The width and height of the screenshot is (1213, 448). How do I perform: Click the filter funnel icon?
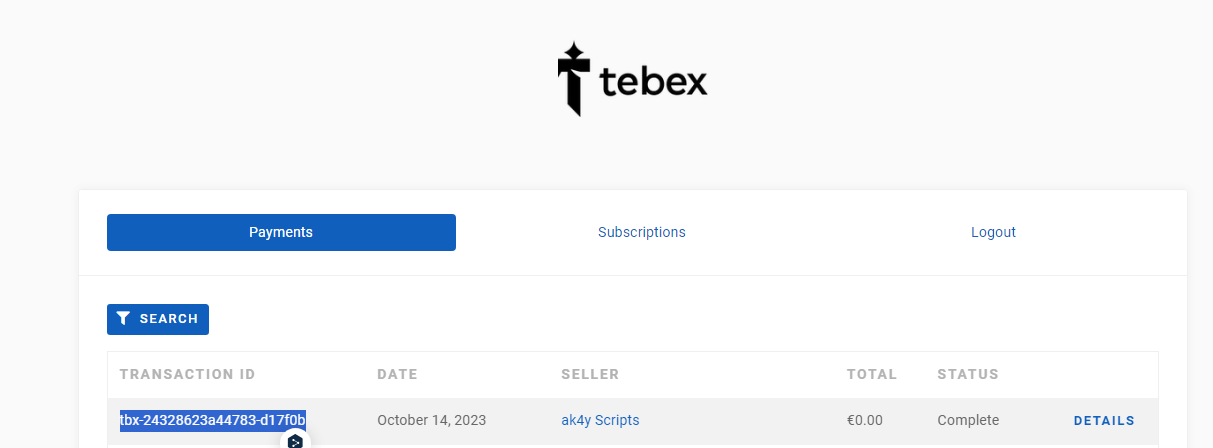[x=123, y=319]
